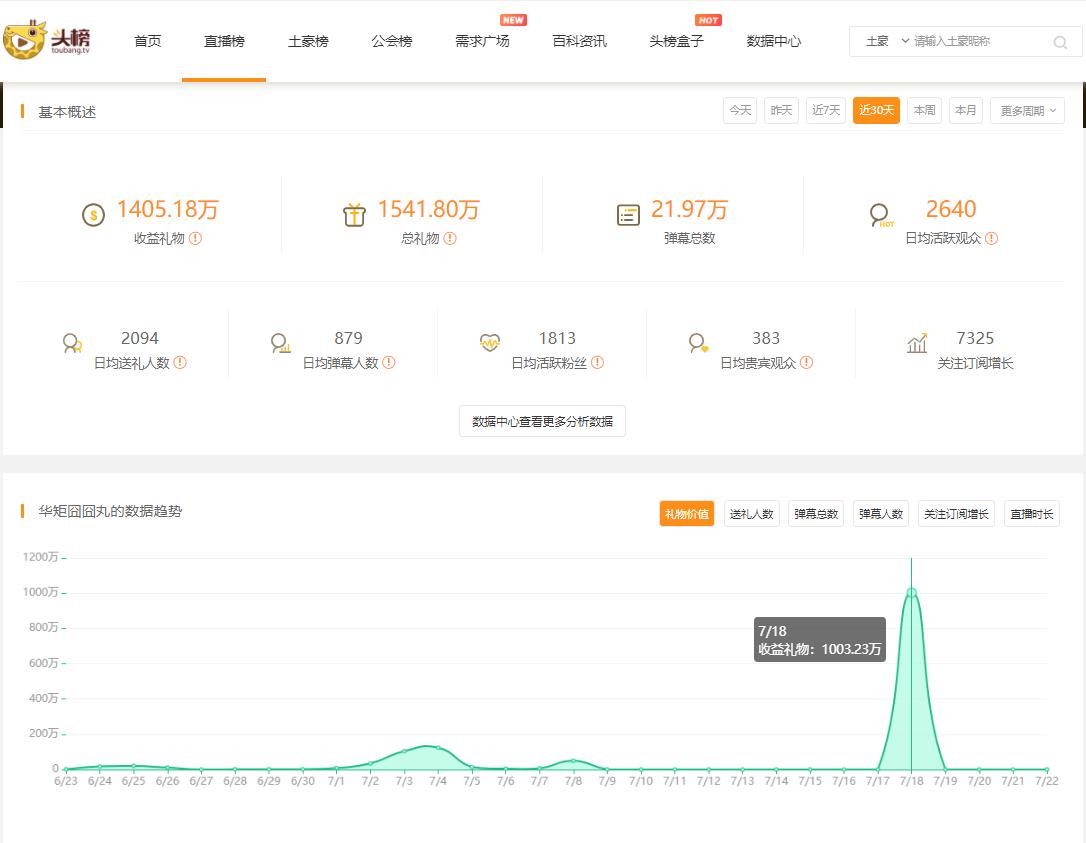This screenshot has height=843, width=1086.
Task: Select the 本月 period filter
Action: pyautogui.click(x=965, y=111)
